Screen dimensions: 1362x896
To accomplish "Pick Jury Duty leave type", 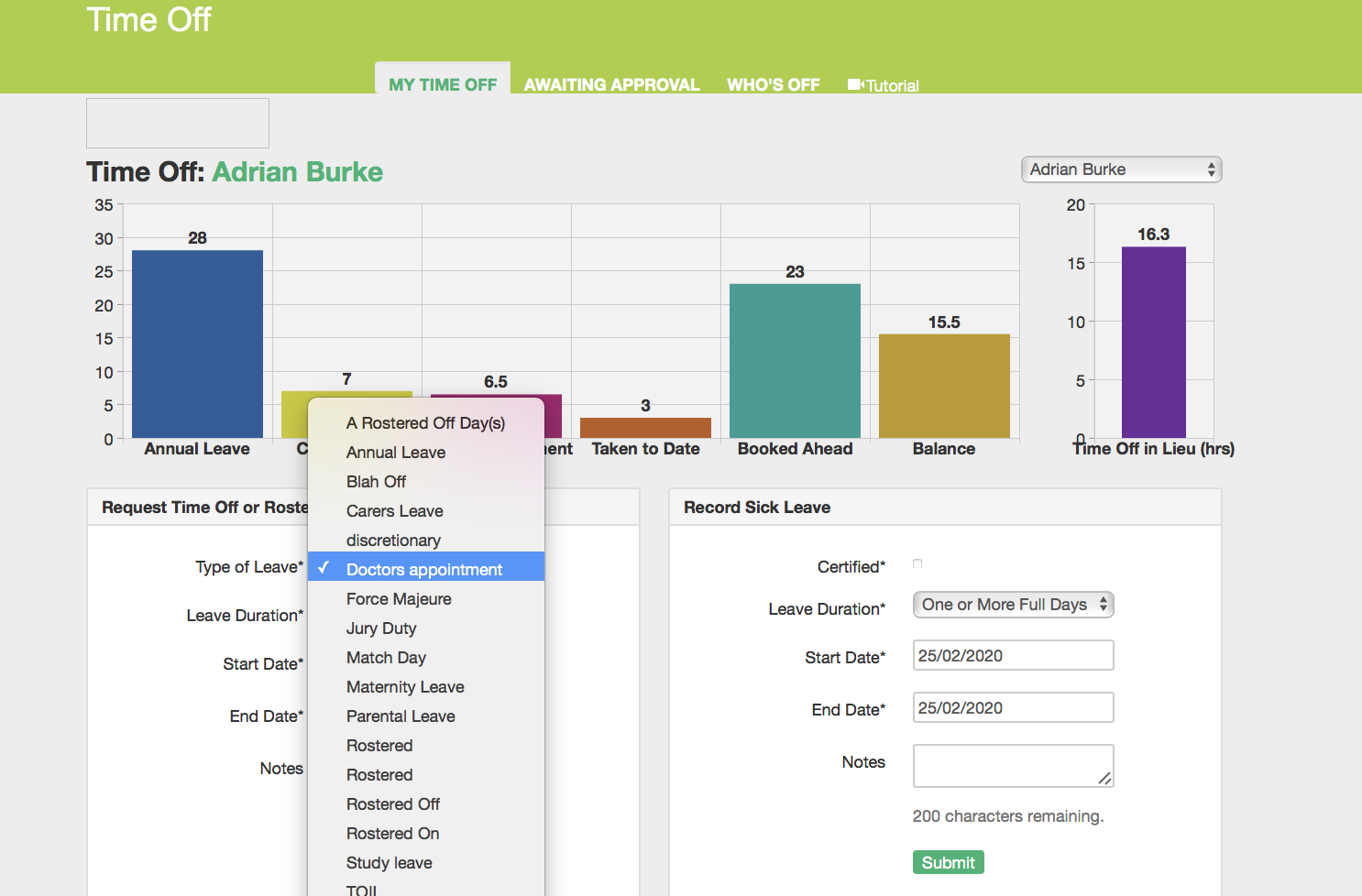I will coord(381,628).
